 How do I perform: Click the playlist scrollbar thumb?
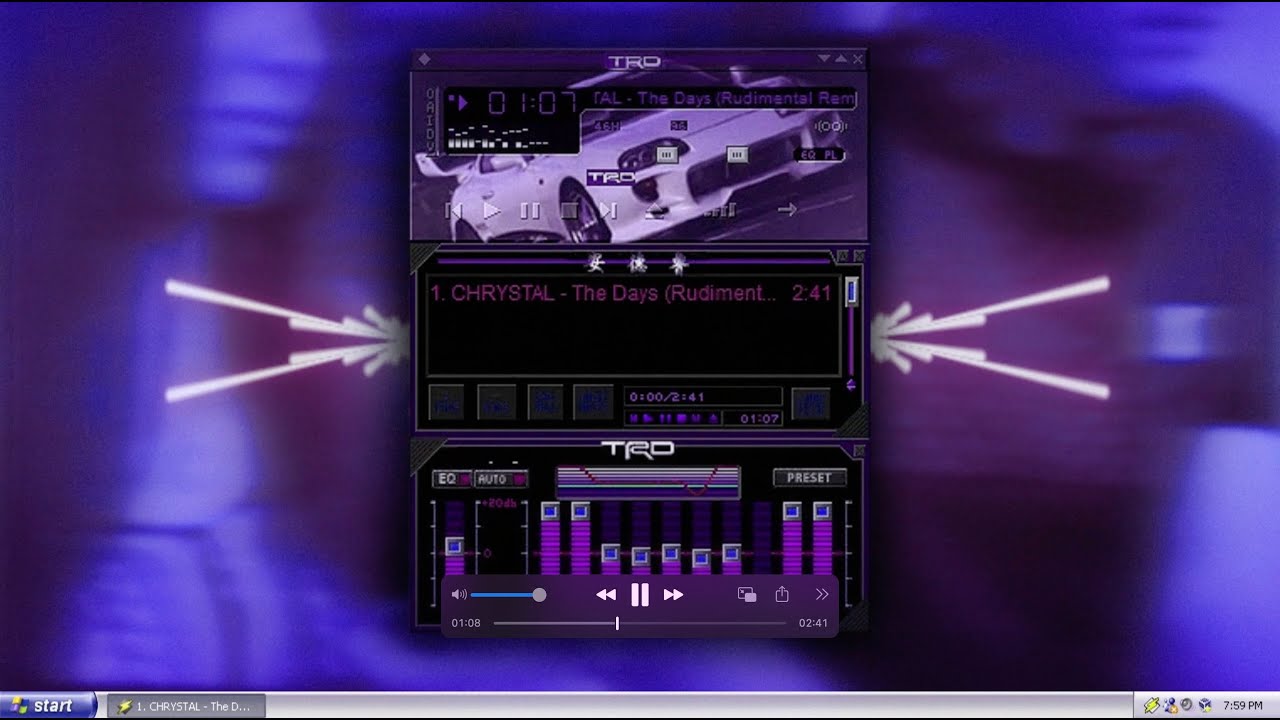[852, 291]
